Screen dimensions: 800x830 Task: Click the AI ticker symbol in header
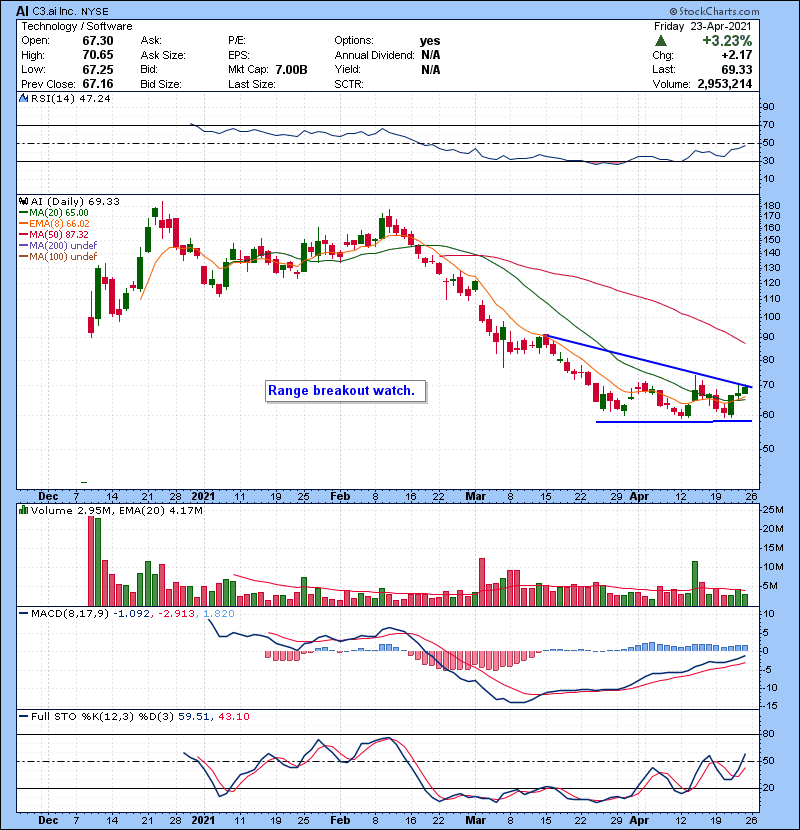click(x=22, y=11)
